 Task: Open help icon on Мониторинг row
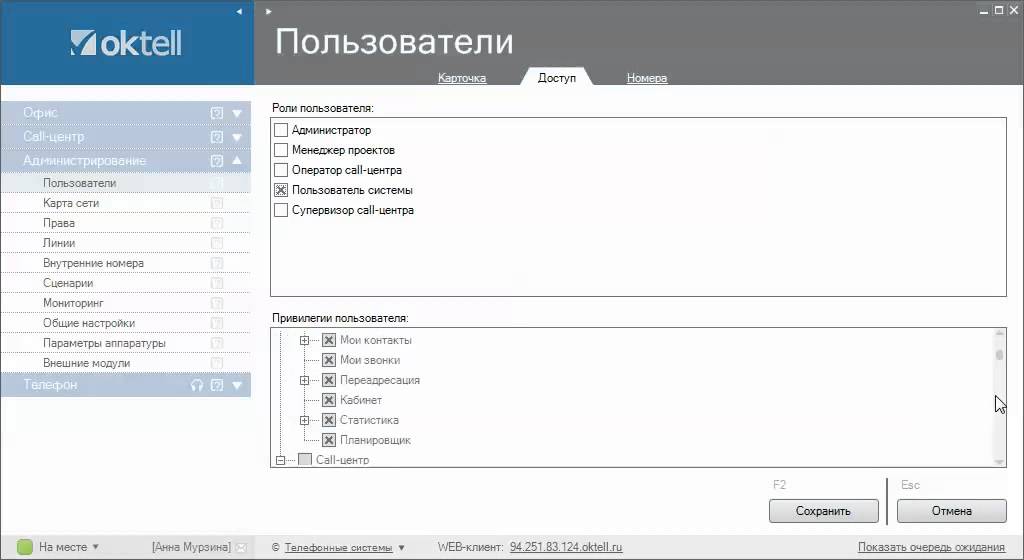(217, 303)
